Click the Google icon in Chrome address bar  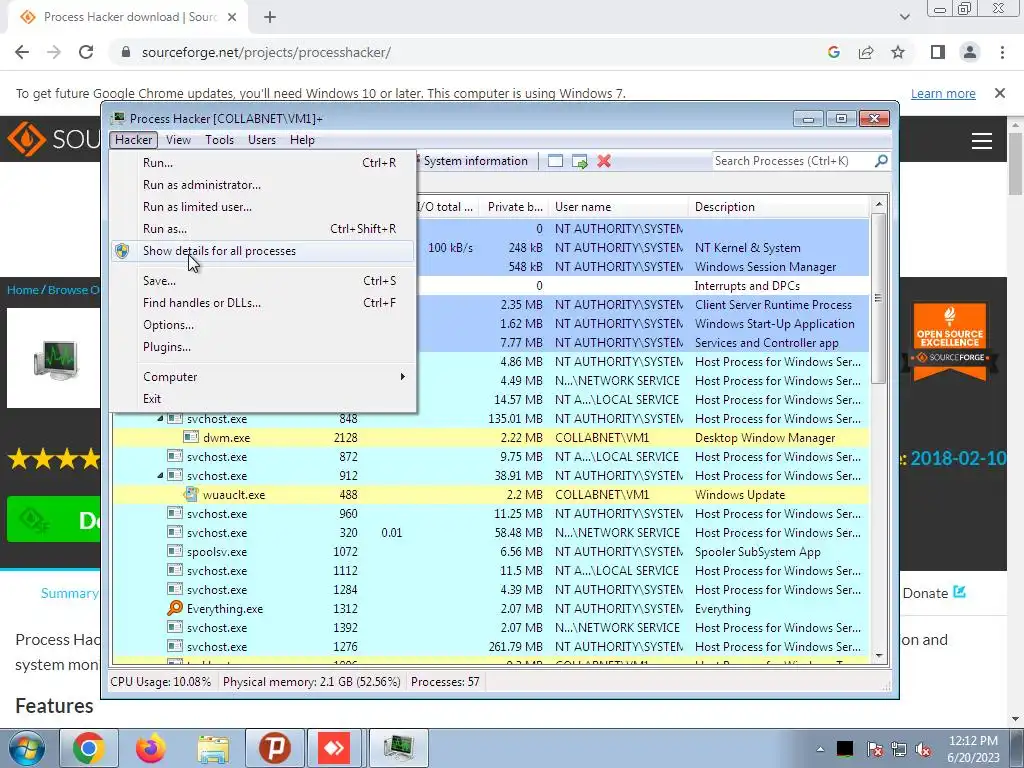click(x=833, y=52)
